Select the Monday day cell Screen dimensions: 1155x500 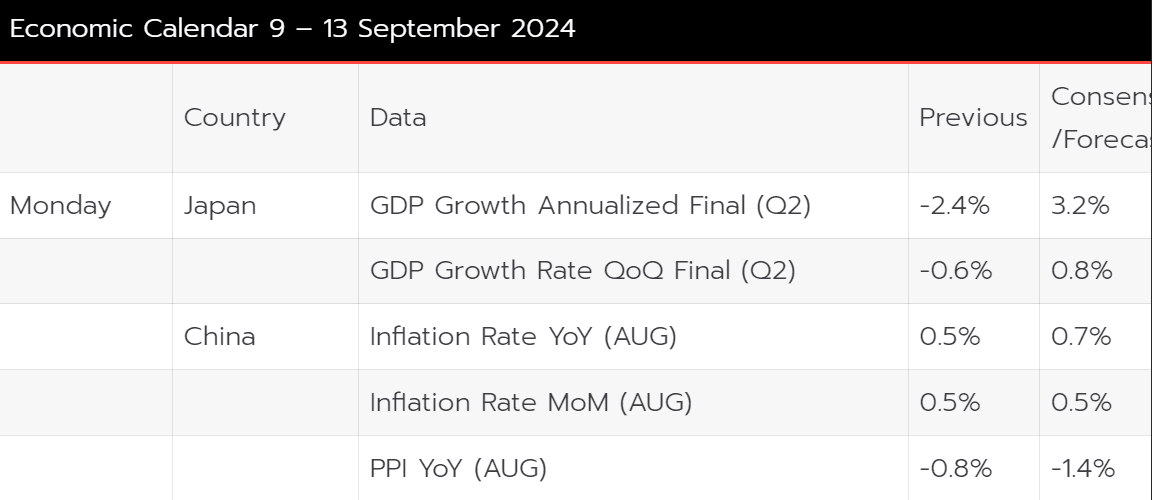[60, 205]
